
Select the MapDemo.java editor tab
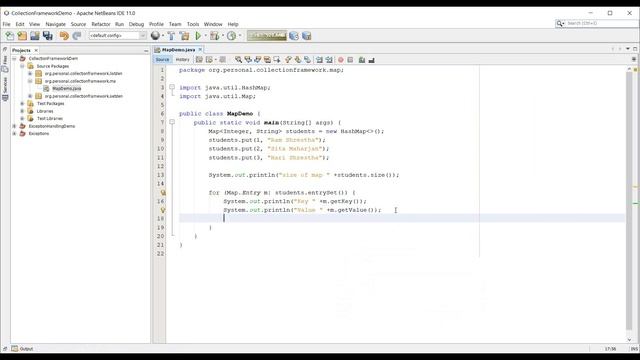coord(178,50)
